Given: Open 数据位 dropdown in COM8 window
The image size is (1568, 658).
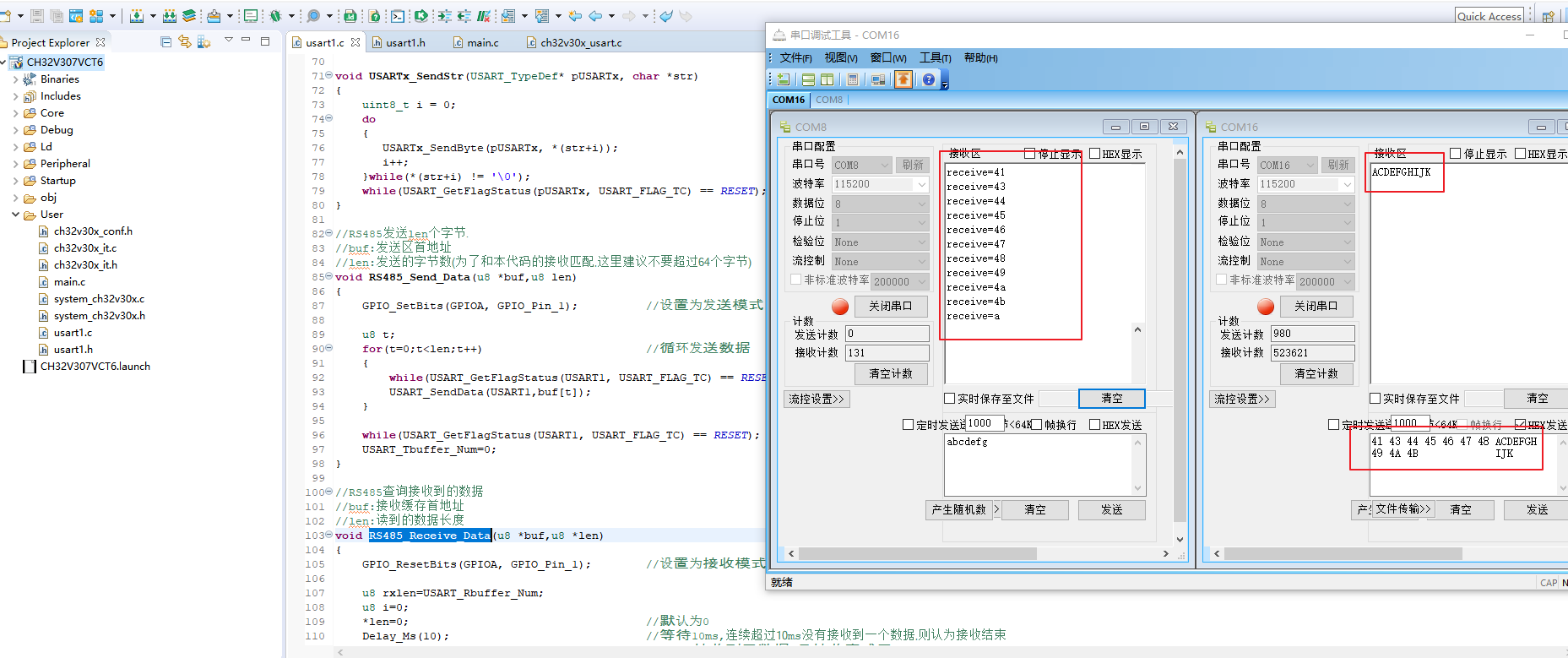Looking at the screenshot, I should 921,204.
